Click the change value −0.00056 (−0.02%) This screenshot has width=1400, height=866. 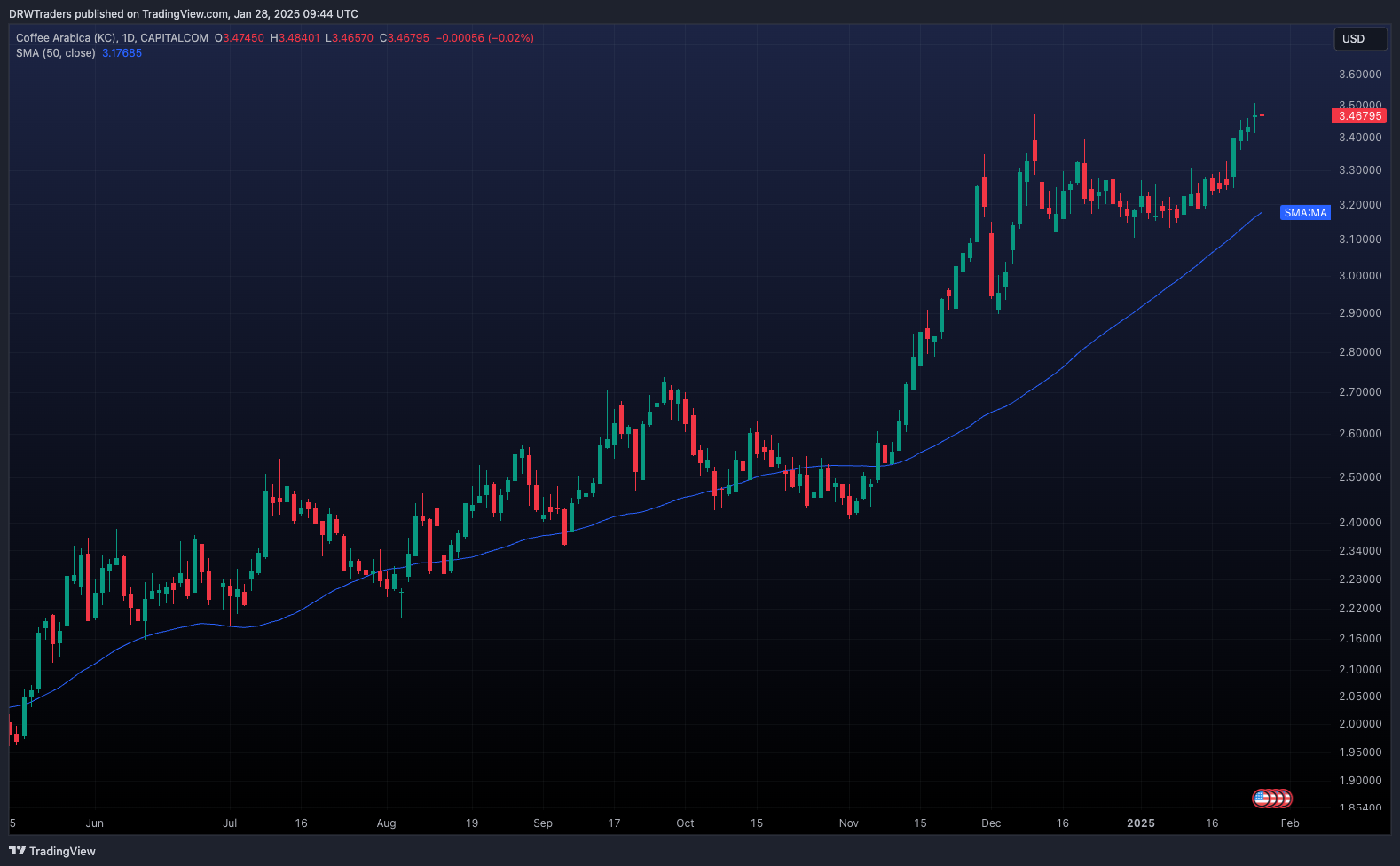[x=484, y=38]
